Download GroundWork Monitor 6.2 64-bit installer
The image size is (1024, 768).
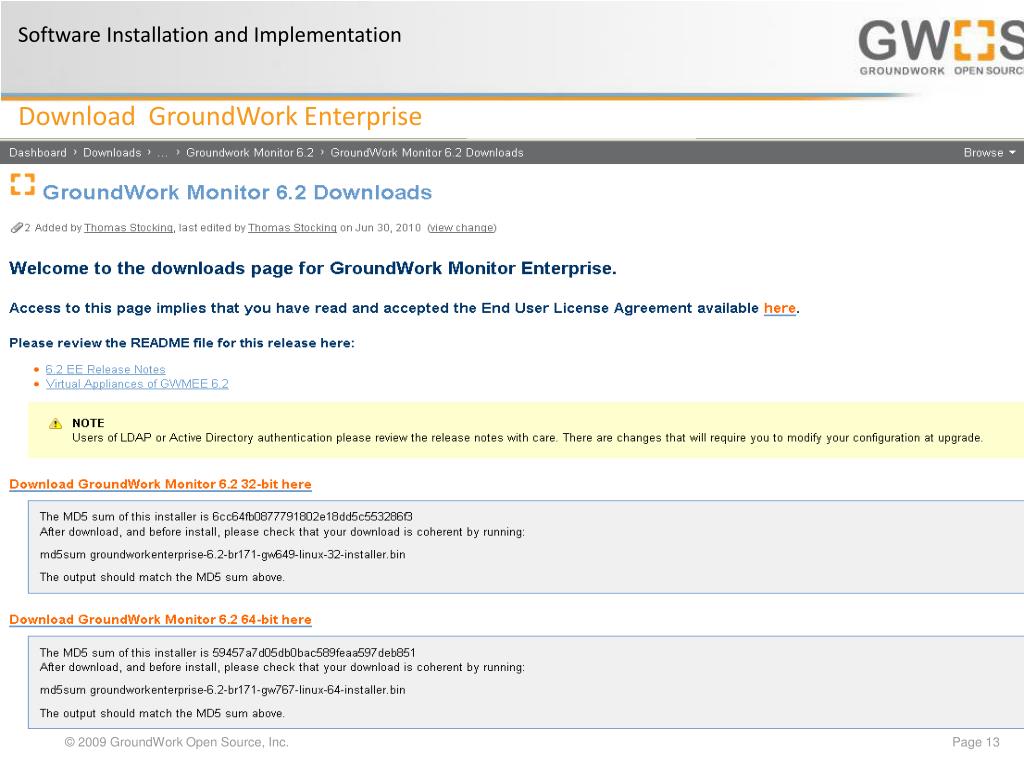[160, 619]
